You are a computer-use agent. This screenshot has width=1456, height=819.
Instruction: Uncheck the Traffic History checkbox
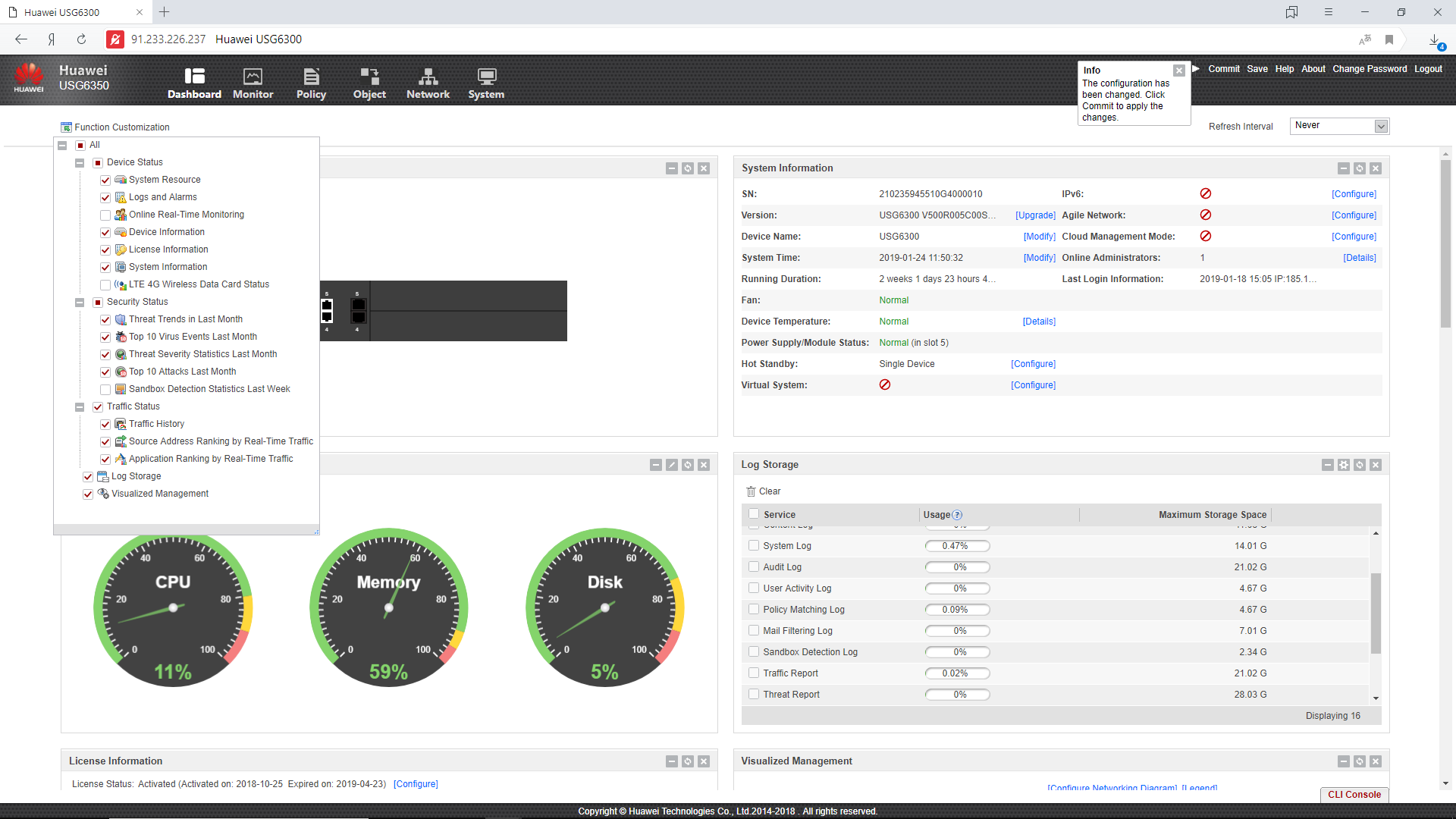(x=105, y=425)
